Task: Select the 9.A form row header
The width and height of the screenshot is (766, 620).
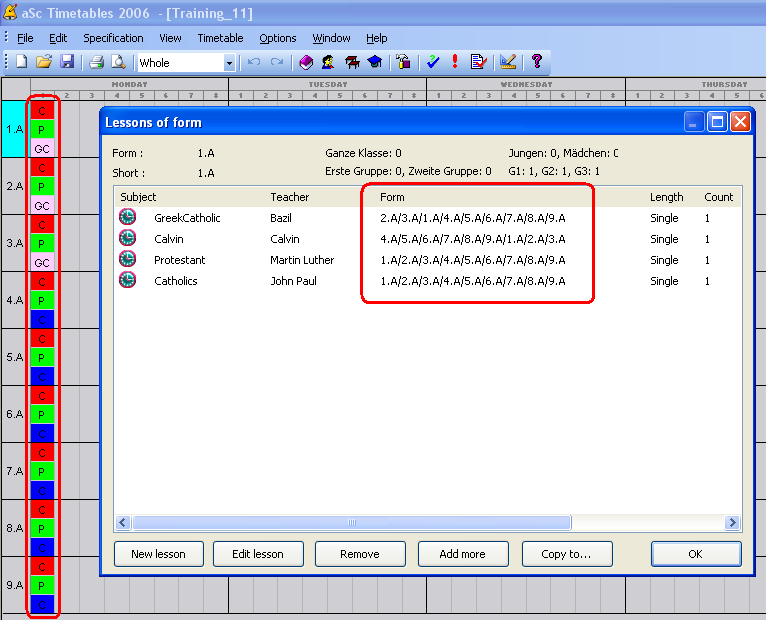Action: coord(14,585)
